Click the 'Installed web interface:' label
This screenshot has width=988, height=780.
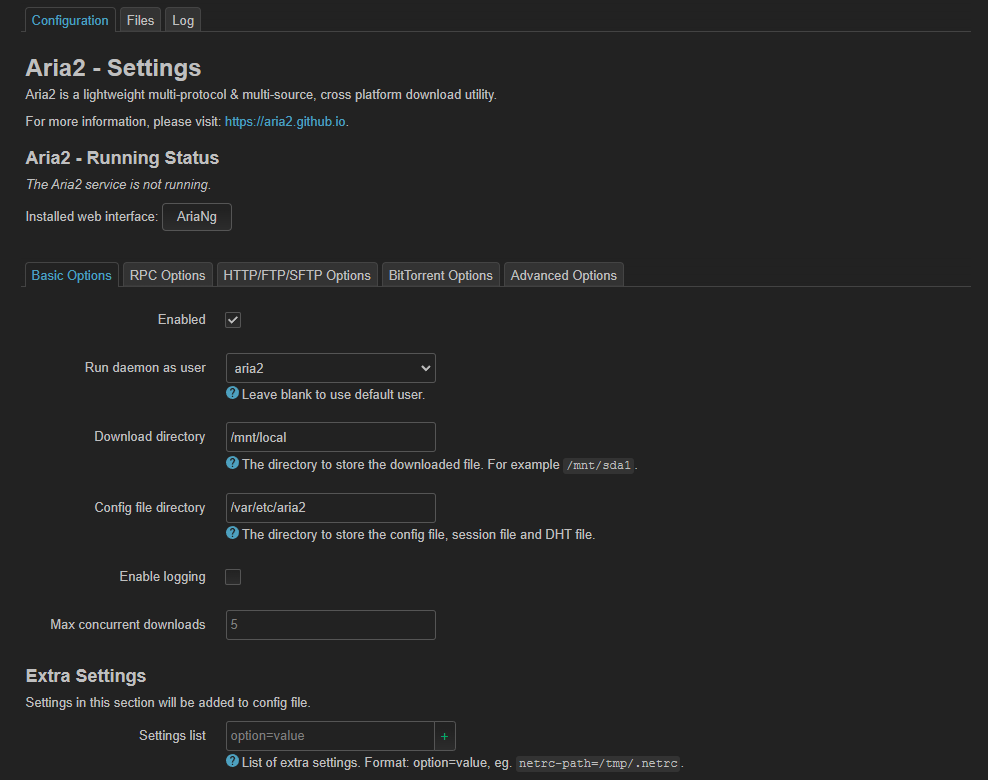pyautogui.click(x=91, y=217)
